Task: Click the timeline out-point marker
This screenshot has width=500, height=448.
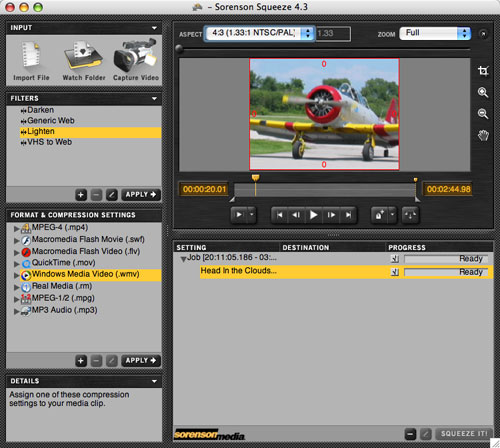Action: [x=415, y=180]
